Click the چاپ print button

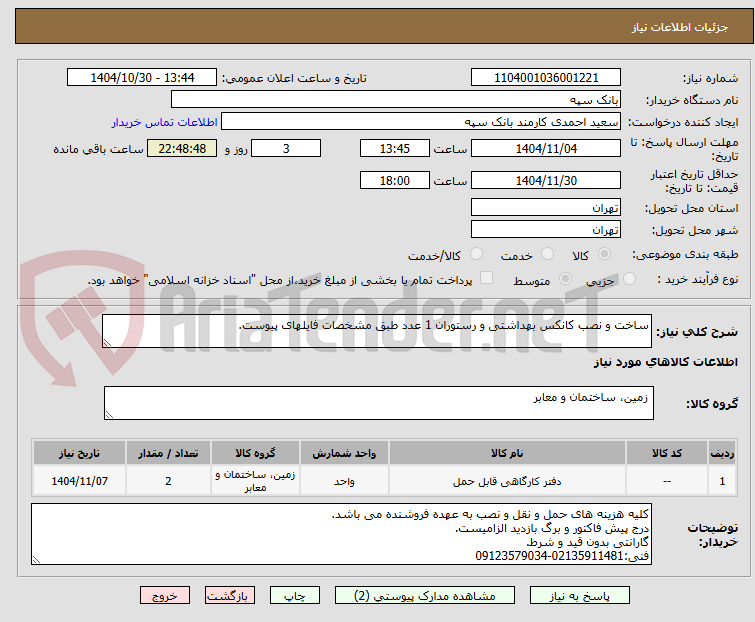click(x=295, y=596)
